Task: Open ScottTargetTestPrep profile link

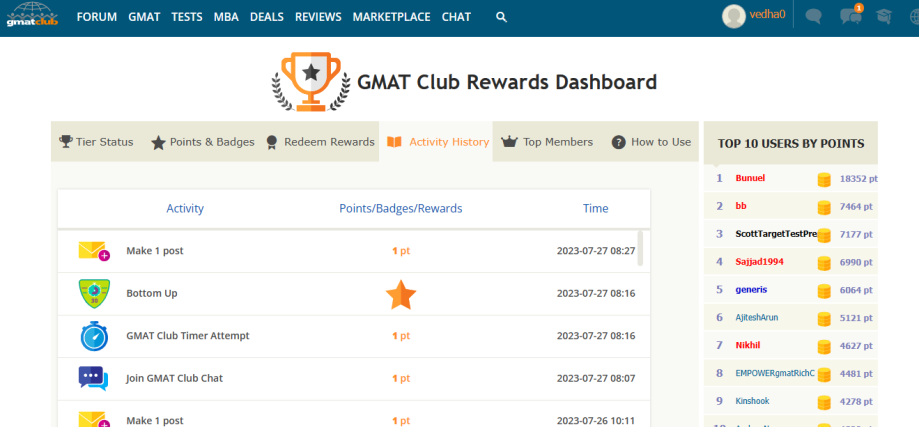Action: (776, 234)
